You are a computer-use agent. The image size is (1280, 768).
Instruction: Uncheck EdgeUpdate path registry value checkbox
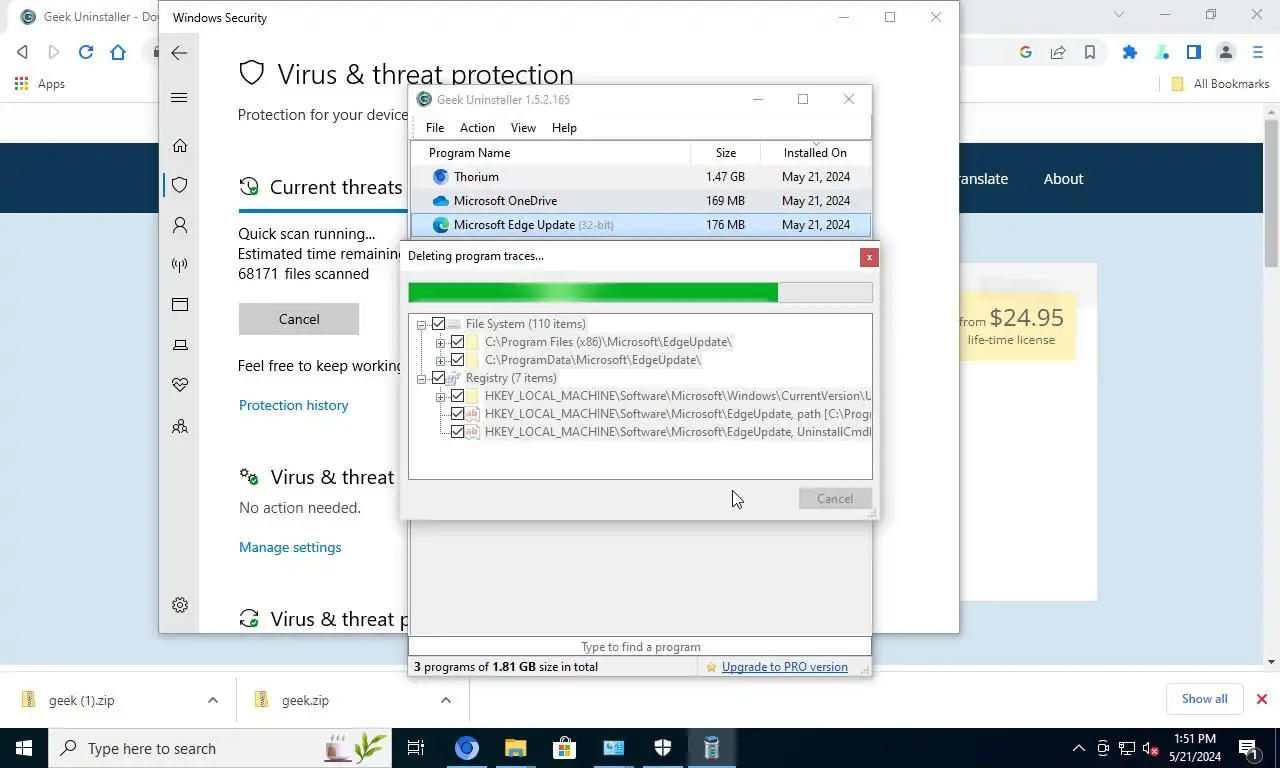pyautogui.click(x=457, y=414)
